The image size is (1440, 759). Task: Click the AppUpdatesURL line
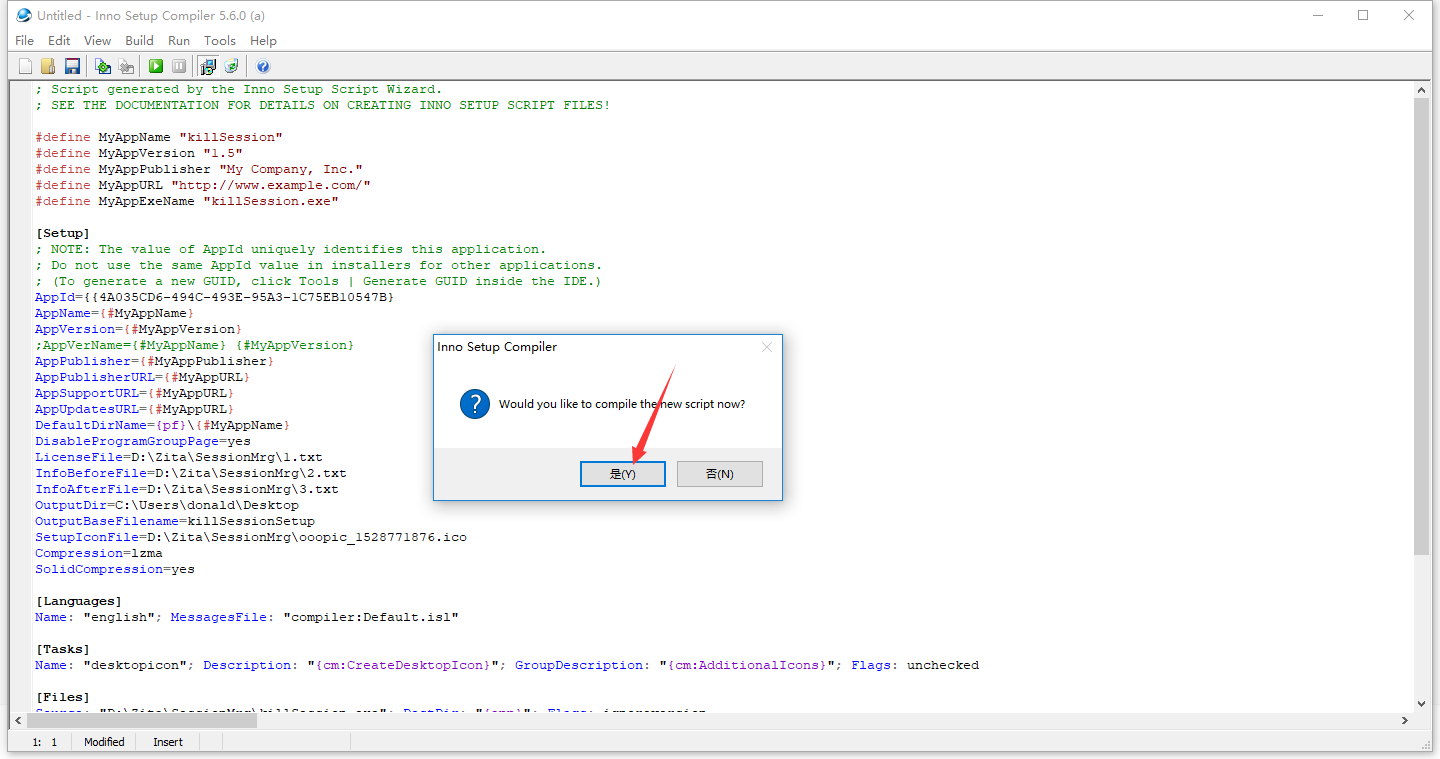click(x=135, y=409)
